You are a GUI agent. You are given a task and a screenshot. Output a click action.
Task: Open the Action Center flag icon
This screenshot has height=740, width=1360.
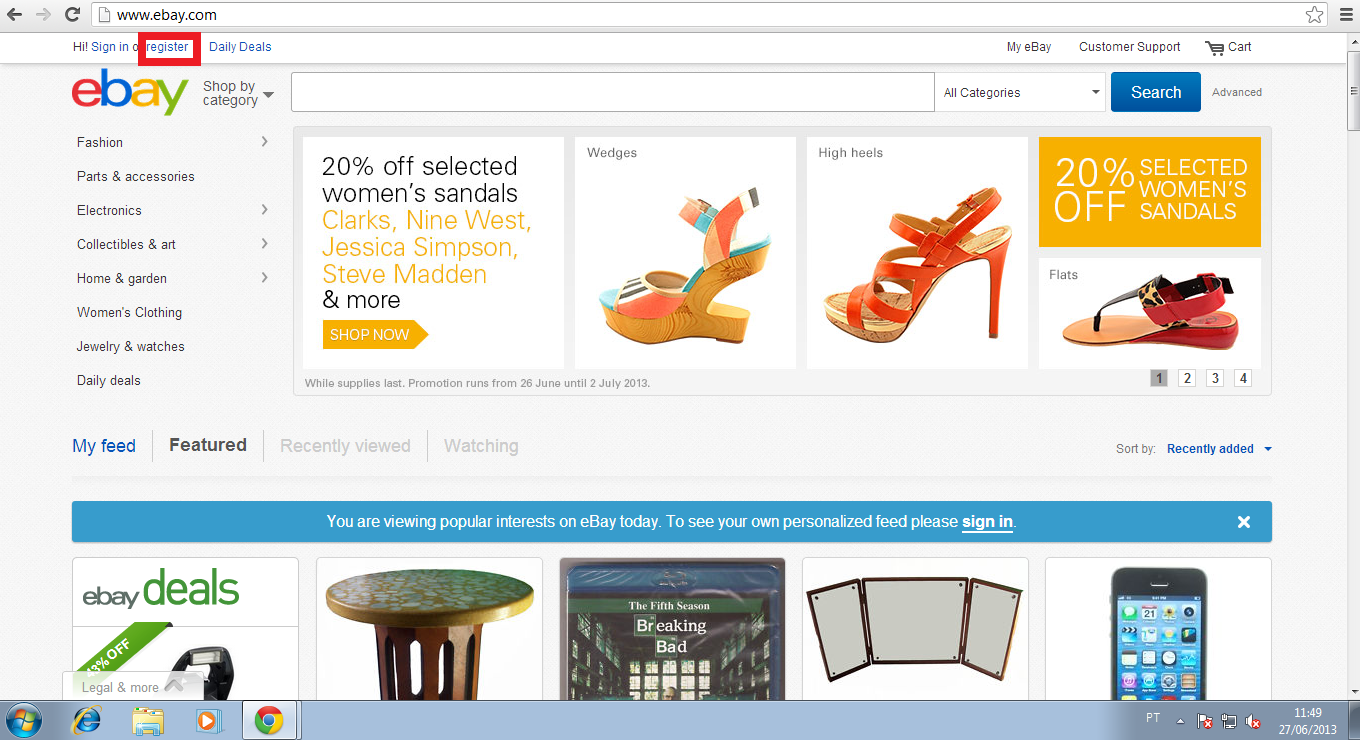(1205, 722)
